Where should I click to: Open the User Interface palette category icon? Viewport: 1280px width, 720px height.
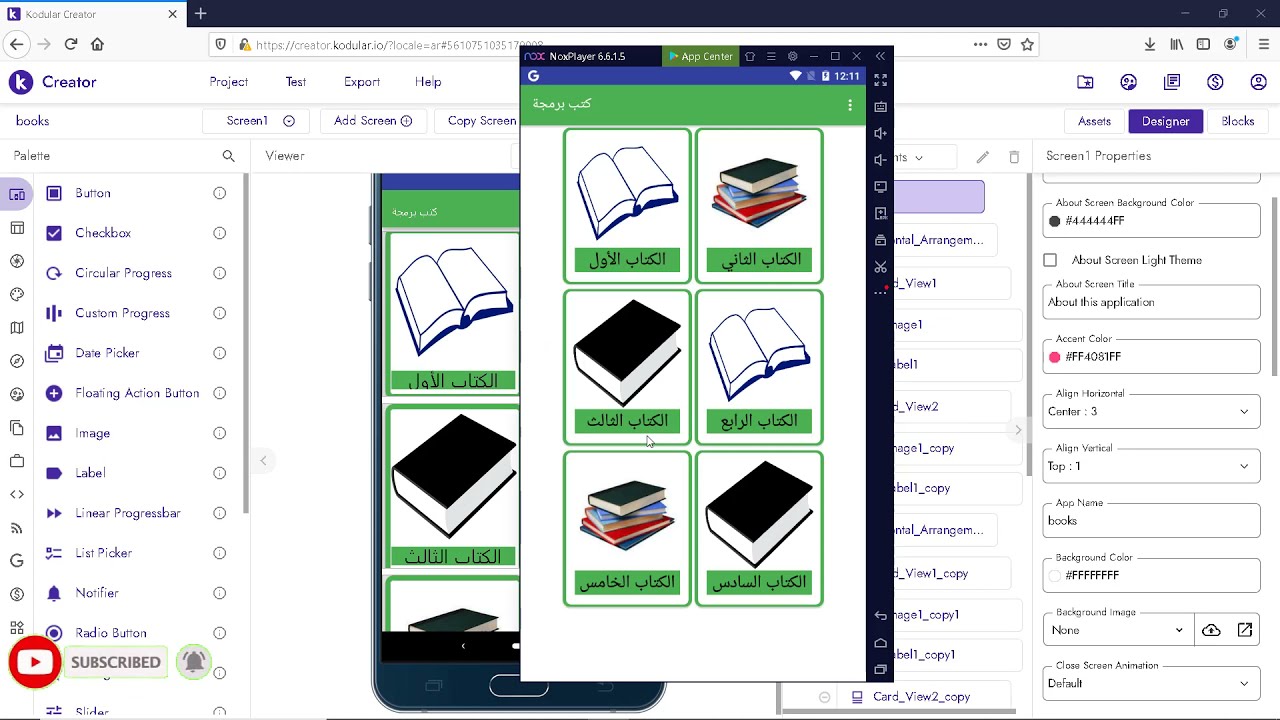[17, 195]
